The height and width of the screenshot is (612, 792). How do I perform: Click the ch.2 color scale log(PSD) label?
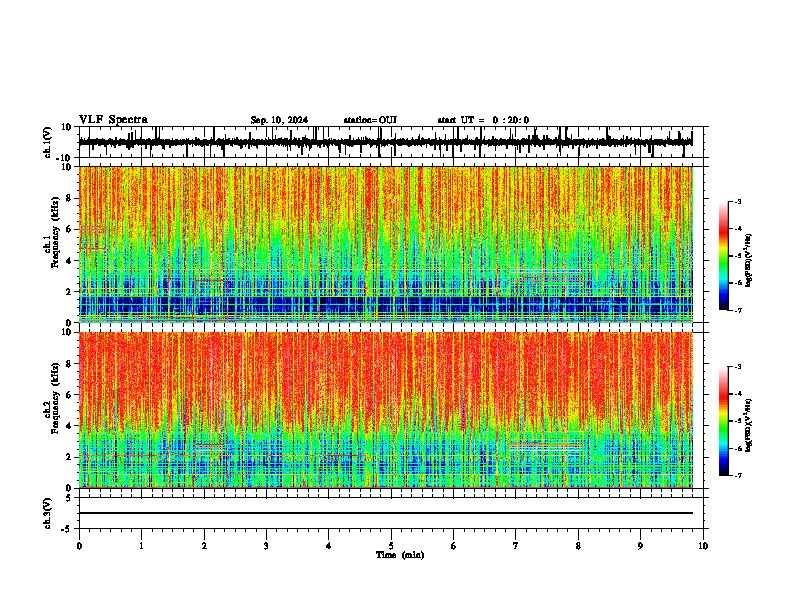point(748,425)
